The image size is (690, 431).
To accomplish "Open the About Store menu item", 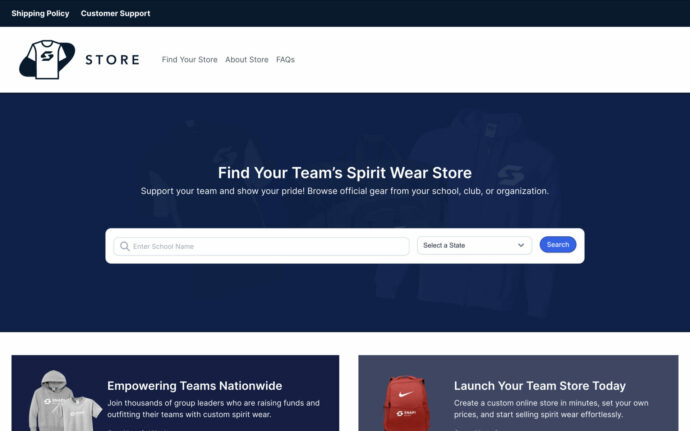I will coord(246,59).
